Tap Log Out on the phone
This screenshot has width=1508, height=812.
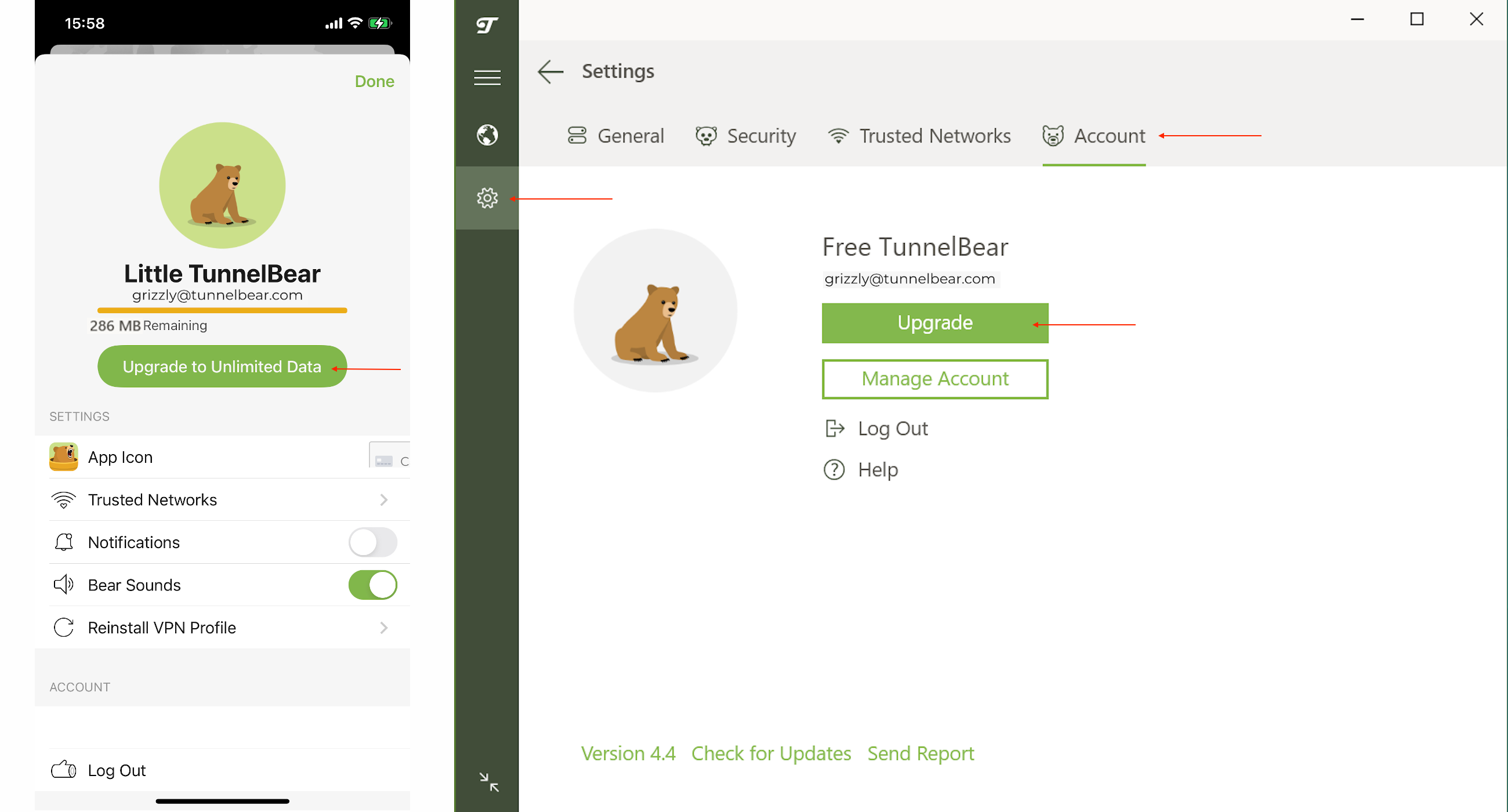223,770
